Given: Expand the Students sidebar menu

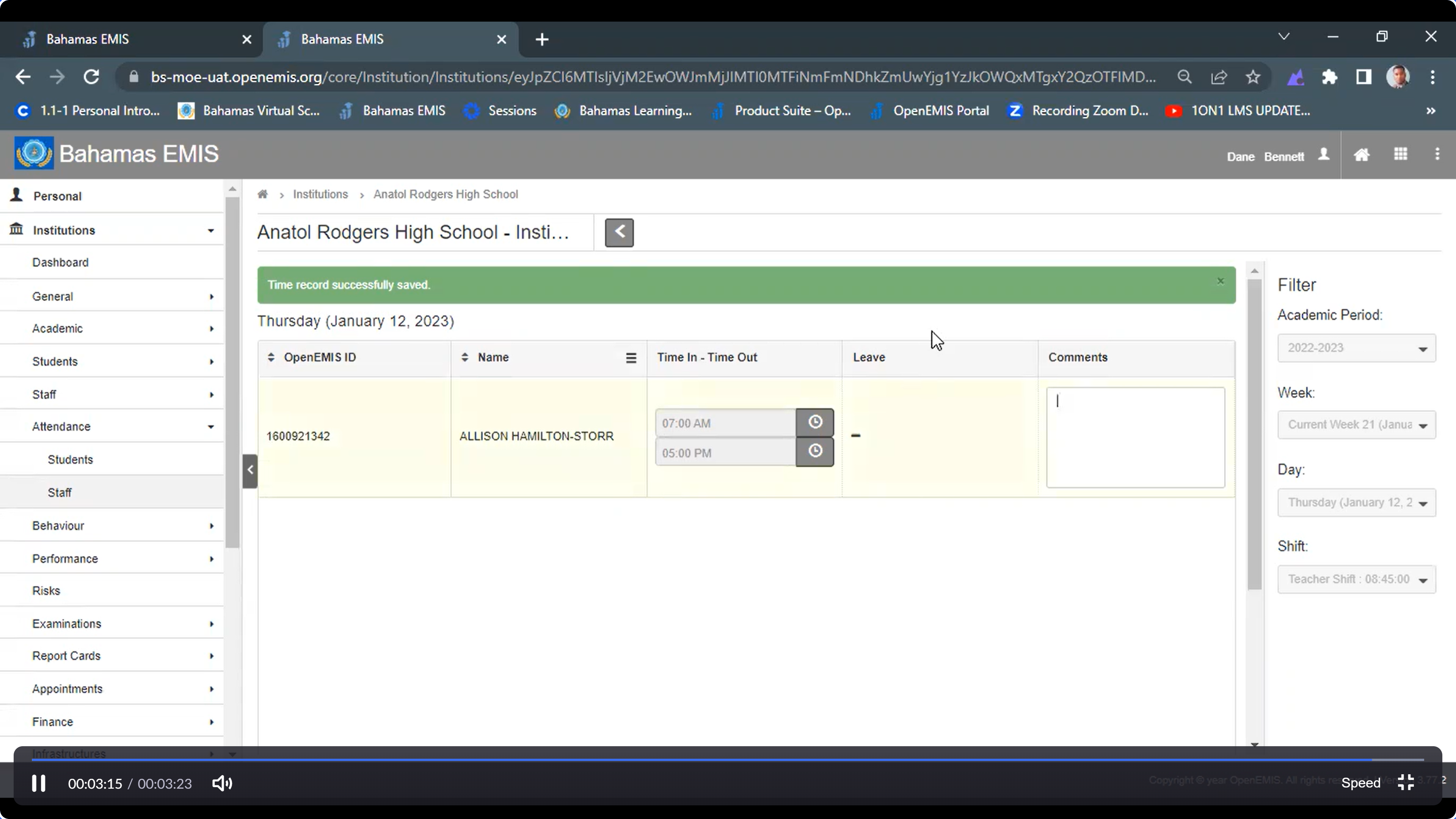Looking at the screenshot, I should coord(112,361).
